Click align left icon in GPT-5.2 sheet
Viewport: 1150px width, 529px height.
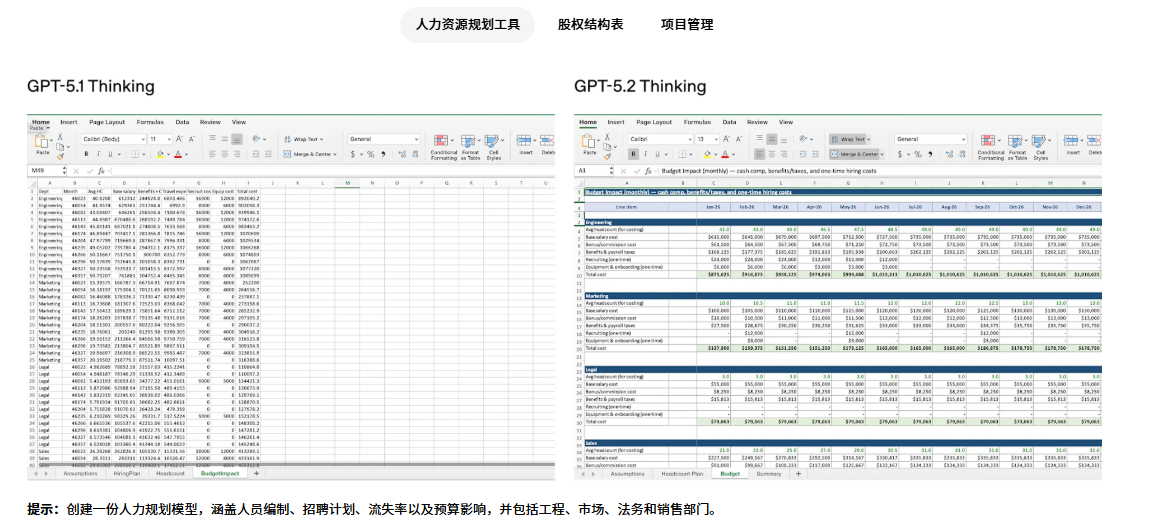click(759, 154)
